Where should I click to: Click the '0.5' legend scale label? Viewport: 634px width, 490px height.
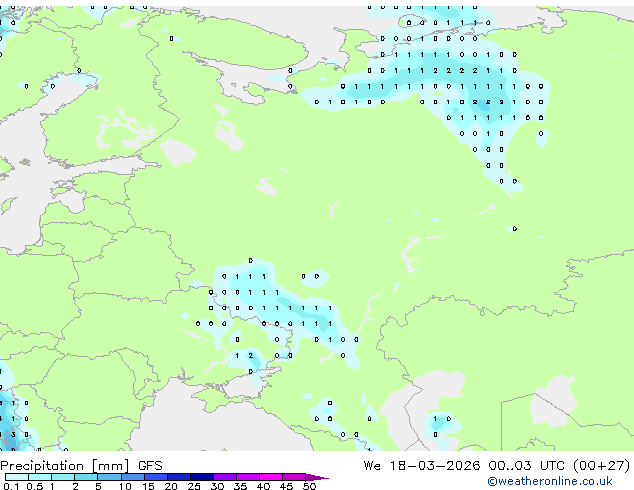click(x=34, y=486)
